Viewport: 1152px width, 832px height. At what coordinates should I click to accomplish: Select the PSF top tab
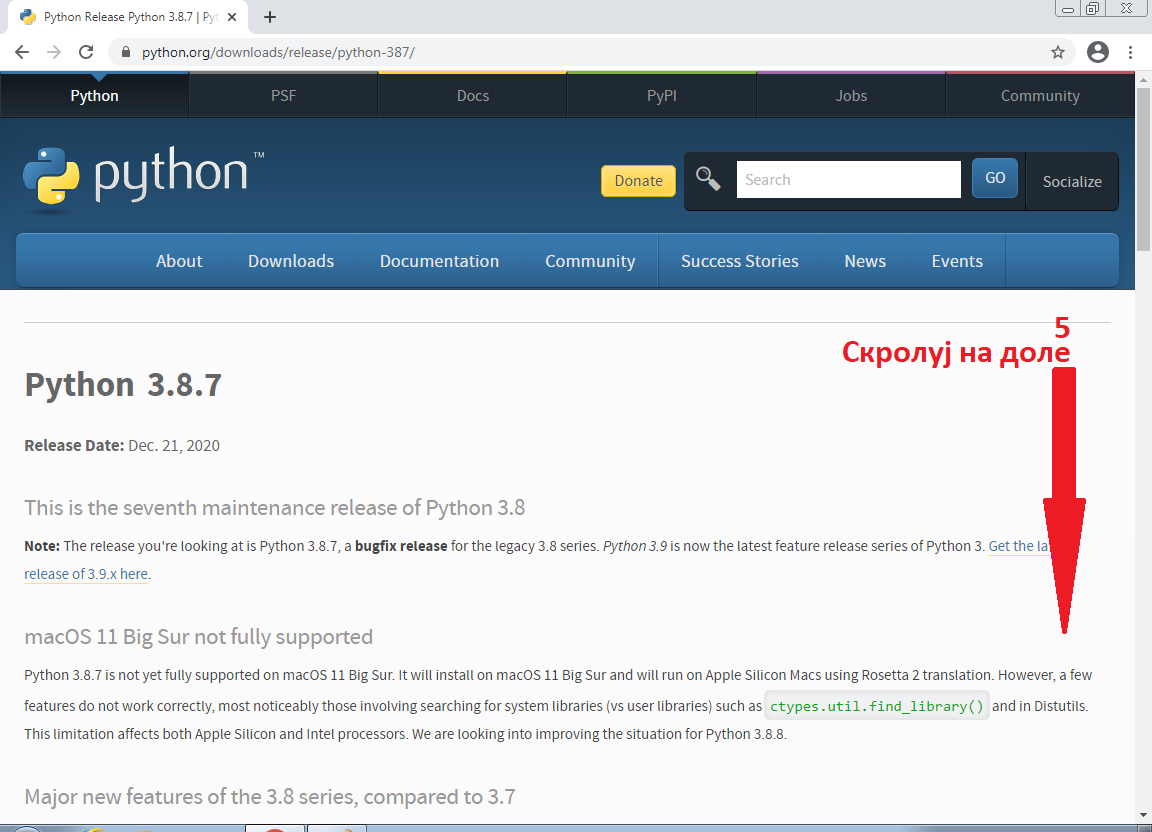coord(283,96)
